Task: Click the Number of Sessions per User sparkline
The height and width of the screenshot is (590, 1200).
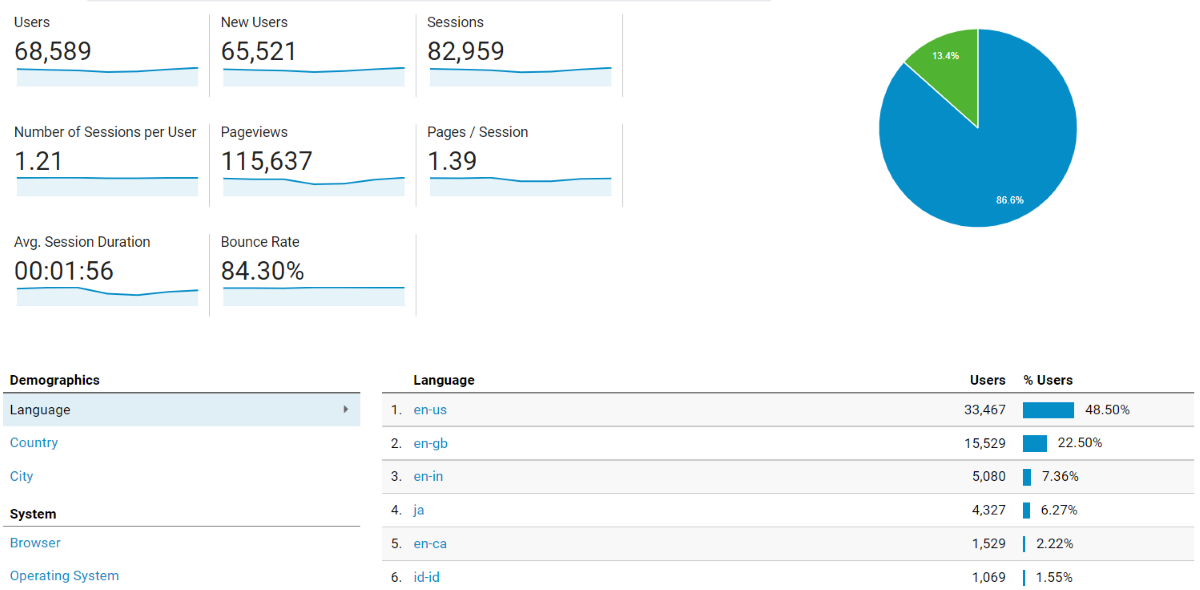Action: (x=107, y=186)
